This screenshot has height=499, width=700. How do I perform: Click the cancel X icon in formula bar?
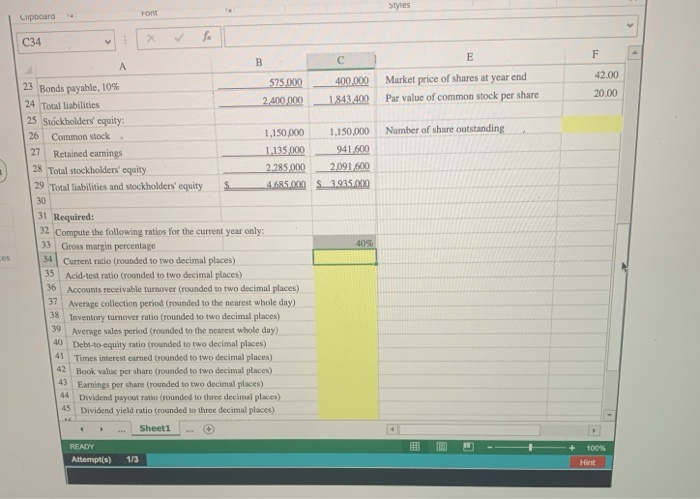[151, 38]
